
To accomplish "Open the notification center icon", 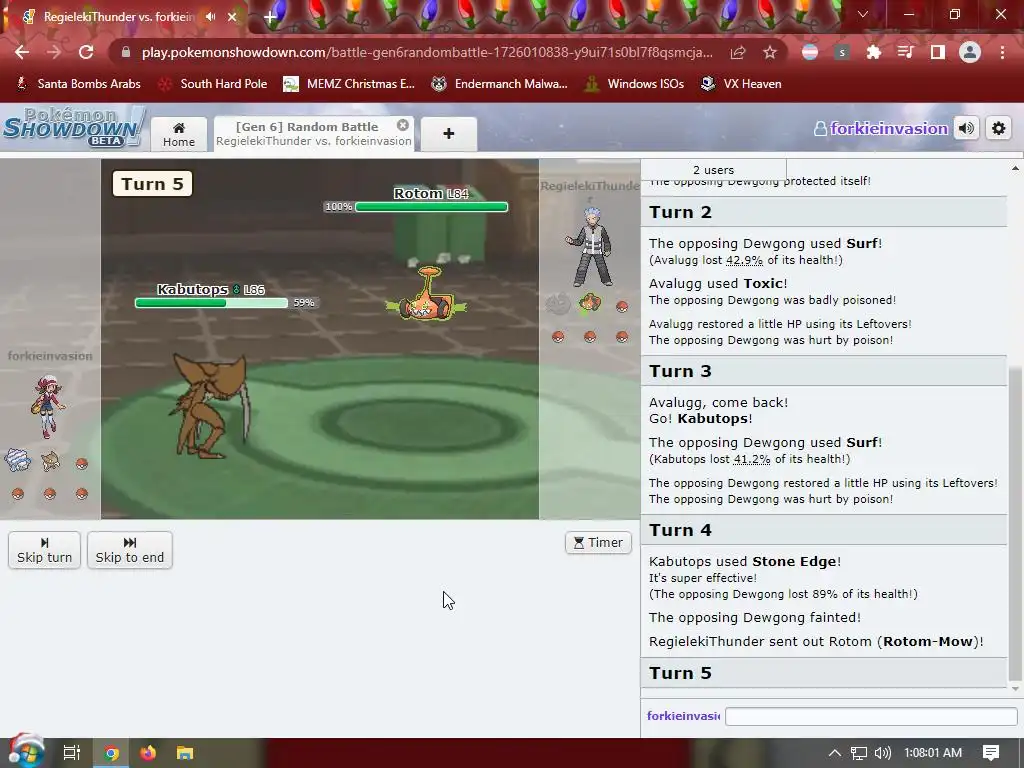I will [x=991, y=753].
